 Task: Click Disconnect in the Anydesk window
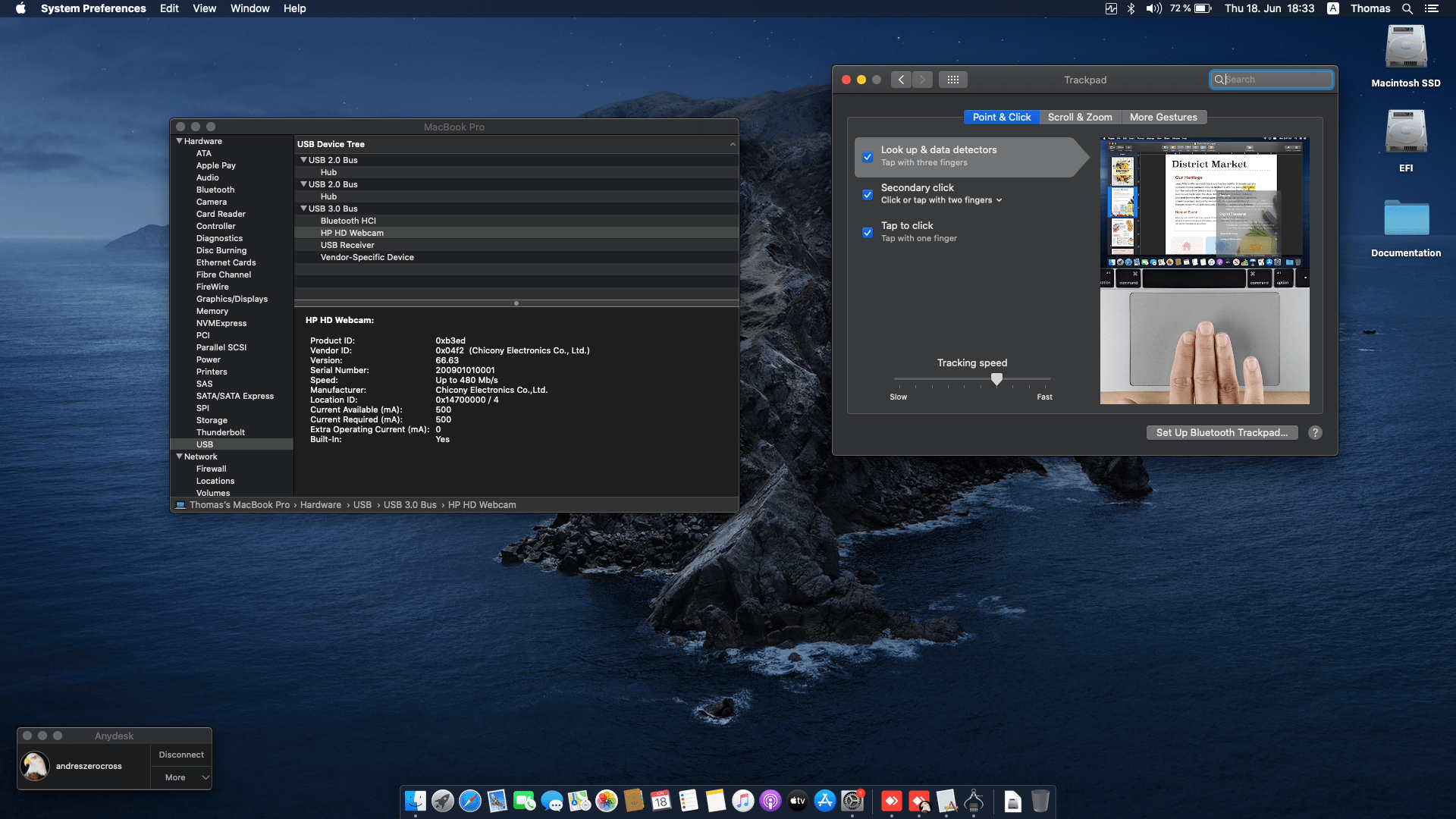point(181,755)
